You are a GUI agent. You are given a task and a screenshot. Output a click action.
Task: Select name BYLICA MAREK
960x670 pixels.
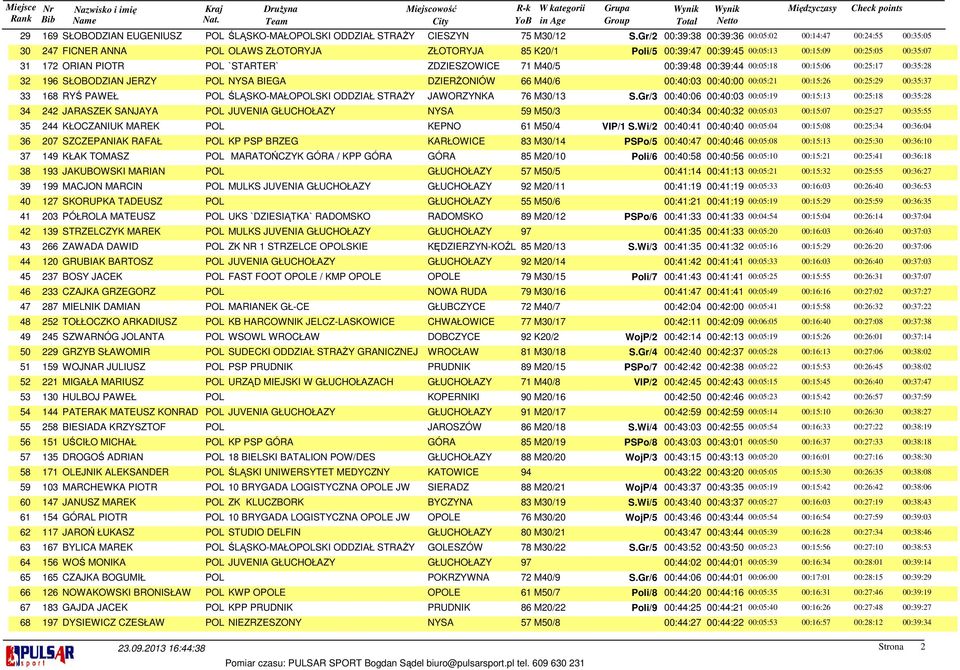[x=97, y=547]
